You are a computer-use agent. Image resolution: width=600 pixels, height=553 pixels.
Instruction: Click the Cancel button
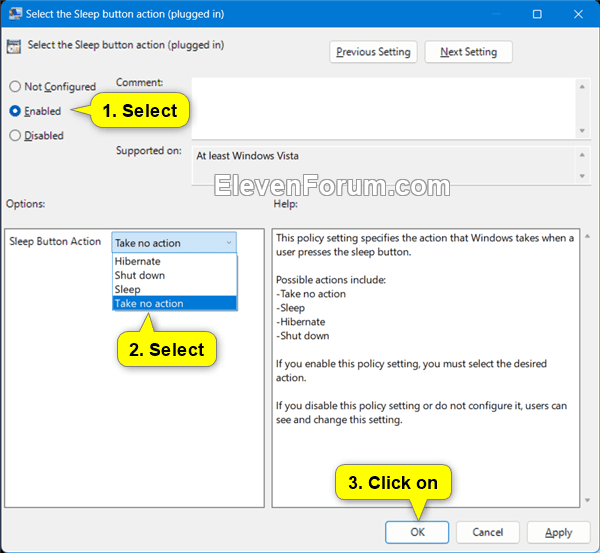pos(488,532)
